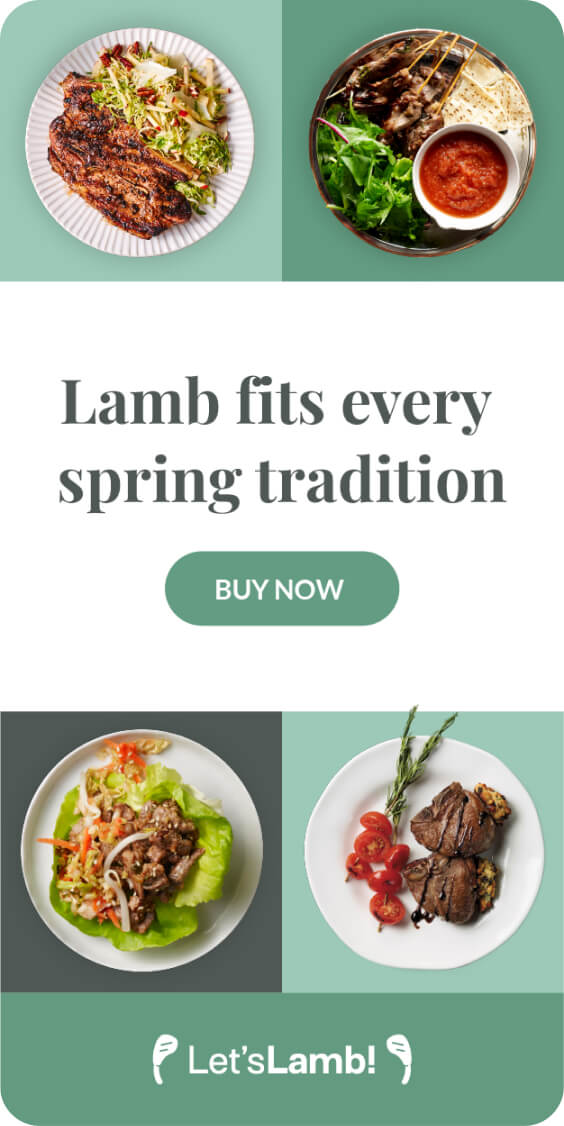Click the left lamb ear icon in the logo
564x1126 pixels.
pos(165,1058)
